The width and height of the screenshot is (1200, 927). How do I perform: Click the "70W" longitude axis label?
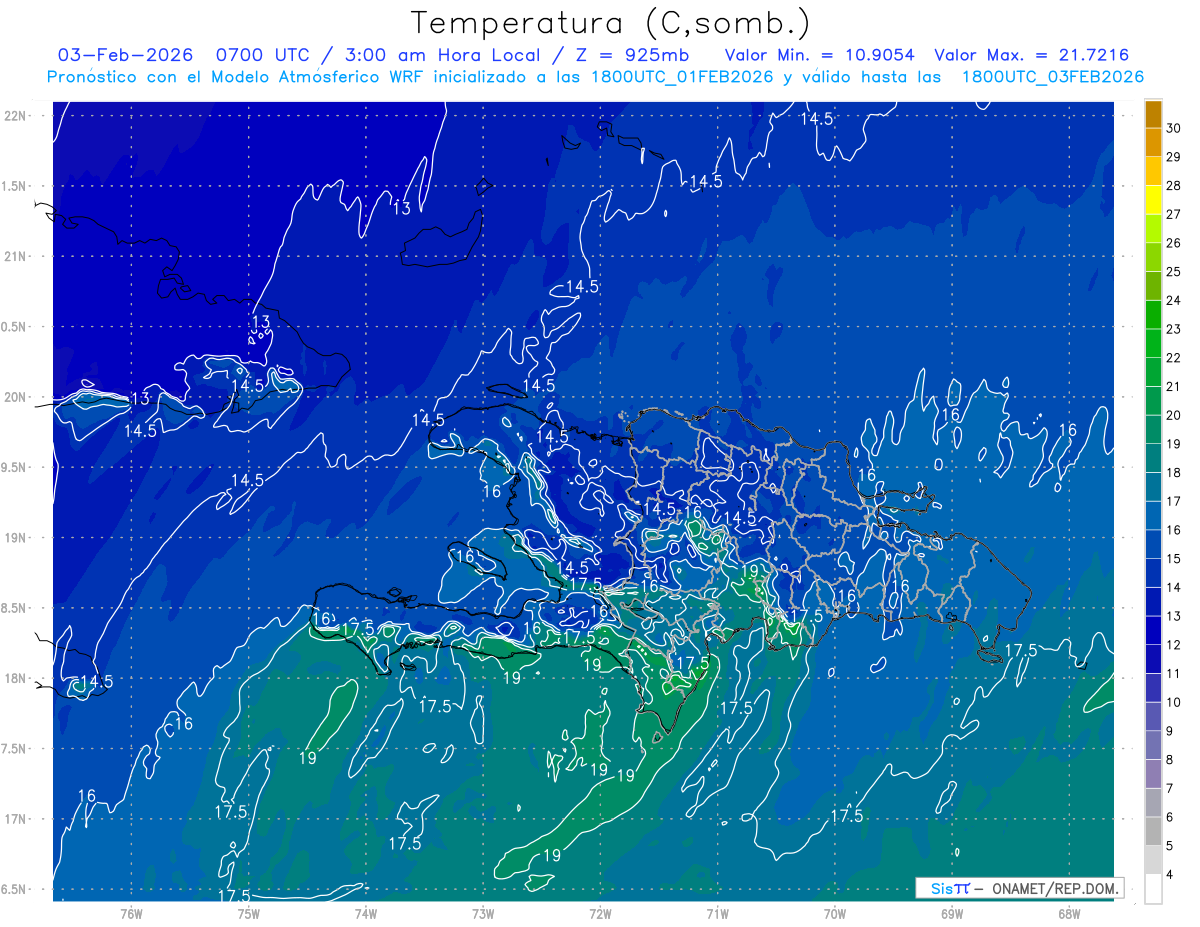point(834,914)
